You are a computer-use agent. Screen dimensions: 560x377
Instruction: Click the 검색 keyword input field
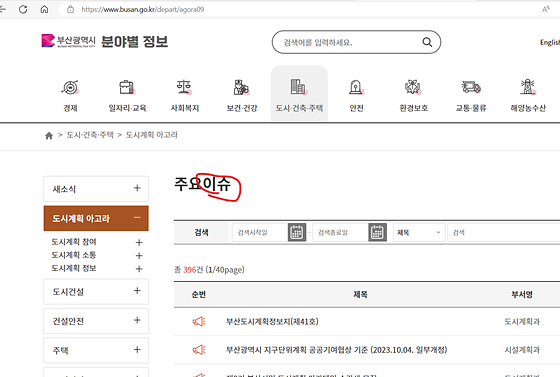[x=504, y=232]
